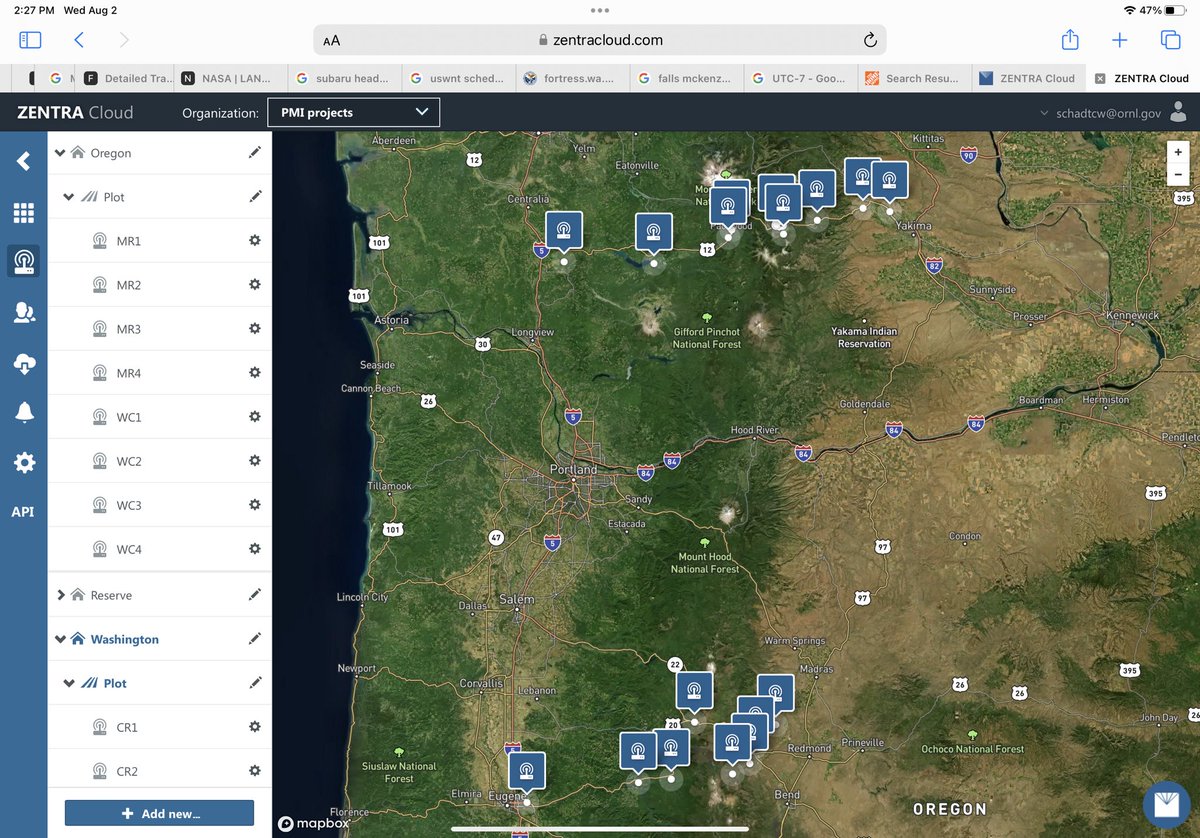
Task: Tap the Safari share icon
Action: (x=1070, y=39)
